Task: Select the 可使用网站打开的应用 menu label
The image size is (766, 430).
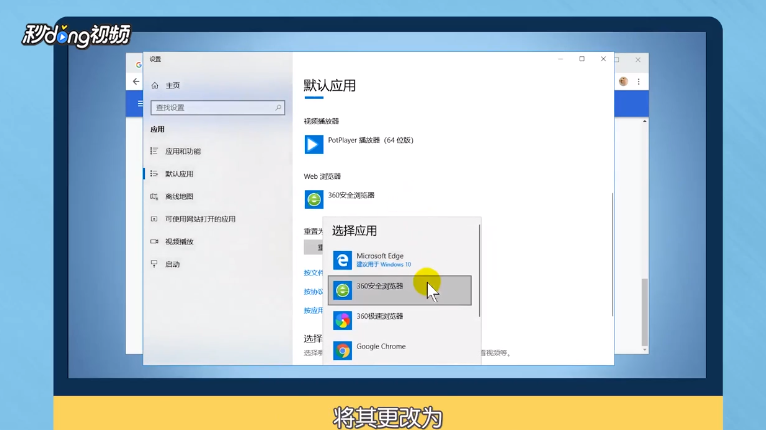Action: click(200, 219)
